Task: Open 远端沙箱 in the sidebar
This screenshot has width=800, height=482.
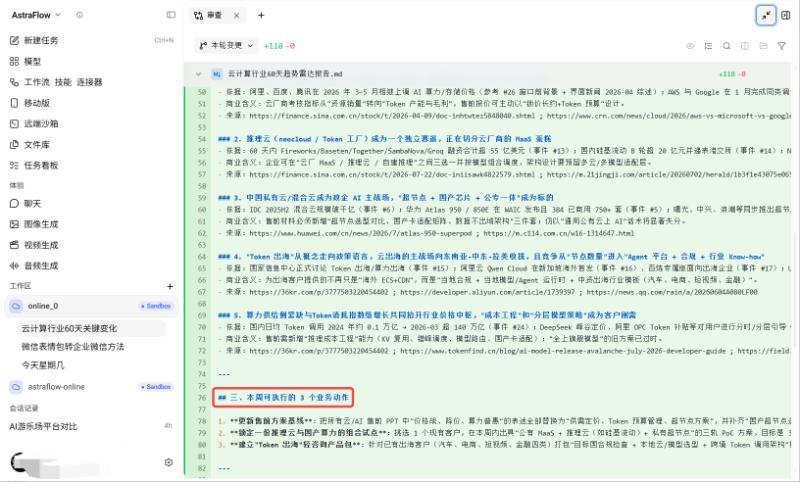Action: pos(41,123)
